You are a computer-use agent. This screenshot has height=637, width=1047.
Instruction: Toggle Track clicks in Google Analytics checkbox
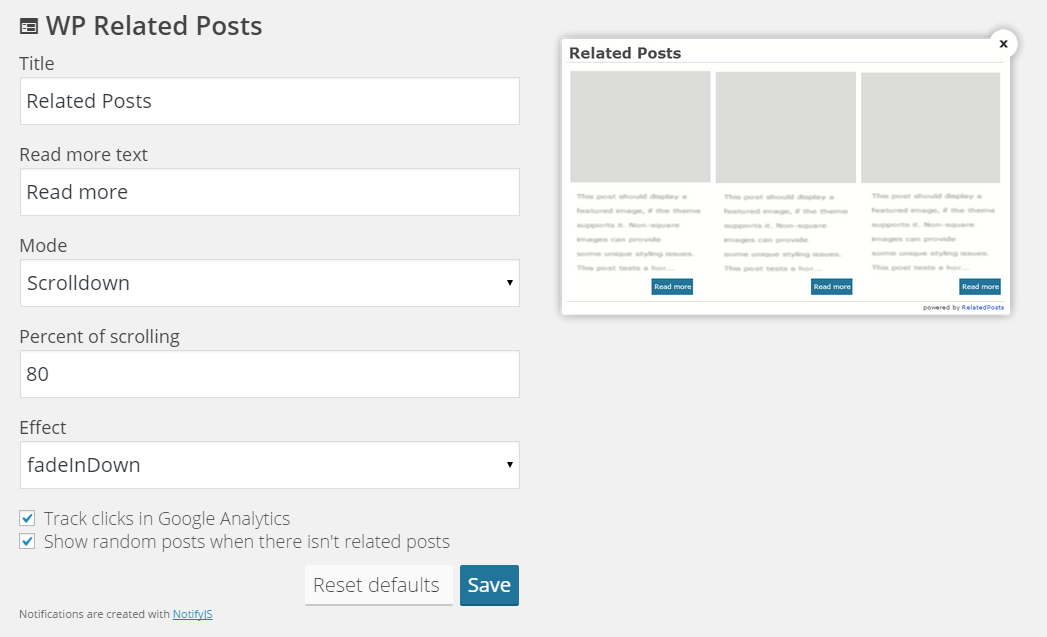[x=27, y=518]
